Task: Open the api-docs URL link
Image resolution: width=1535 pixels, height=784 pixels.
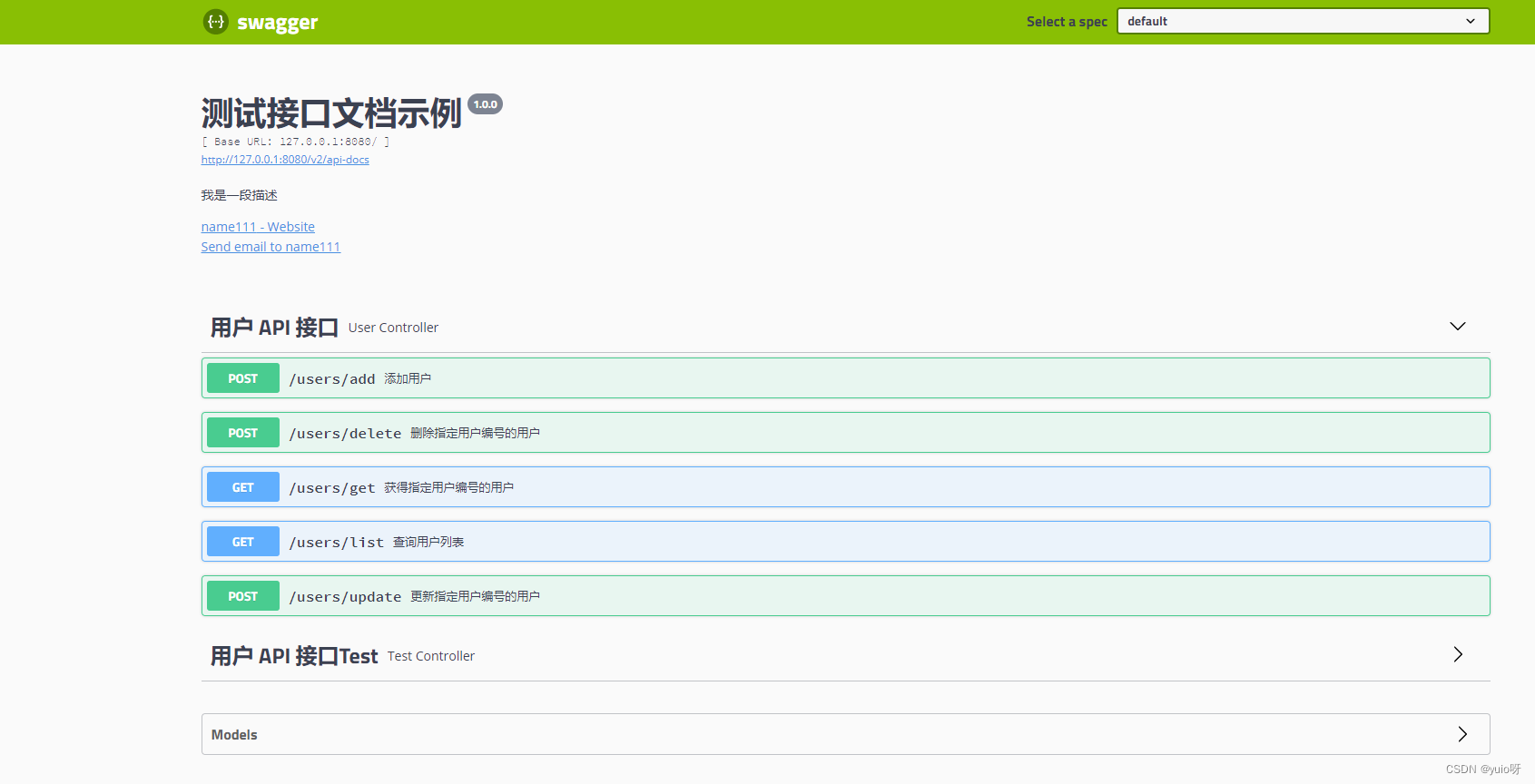Action: pyautogui.click(x=285, y=160)
